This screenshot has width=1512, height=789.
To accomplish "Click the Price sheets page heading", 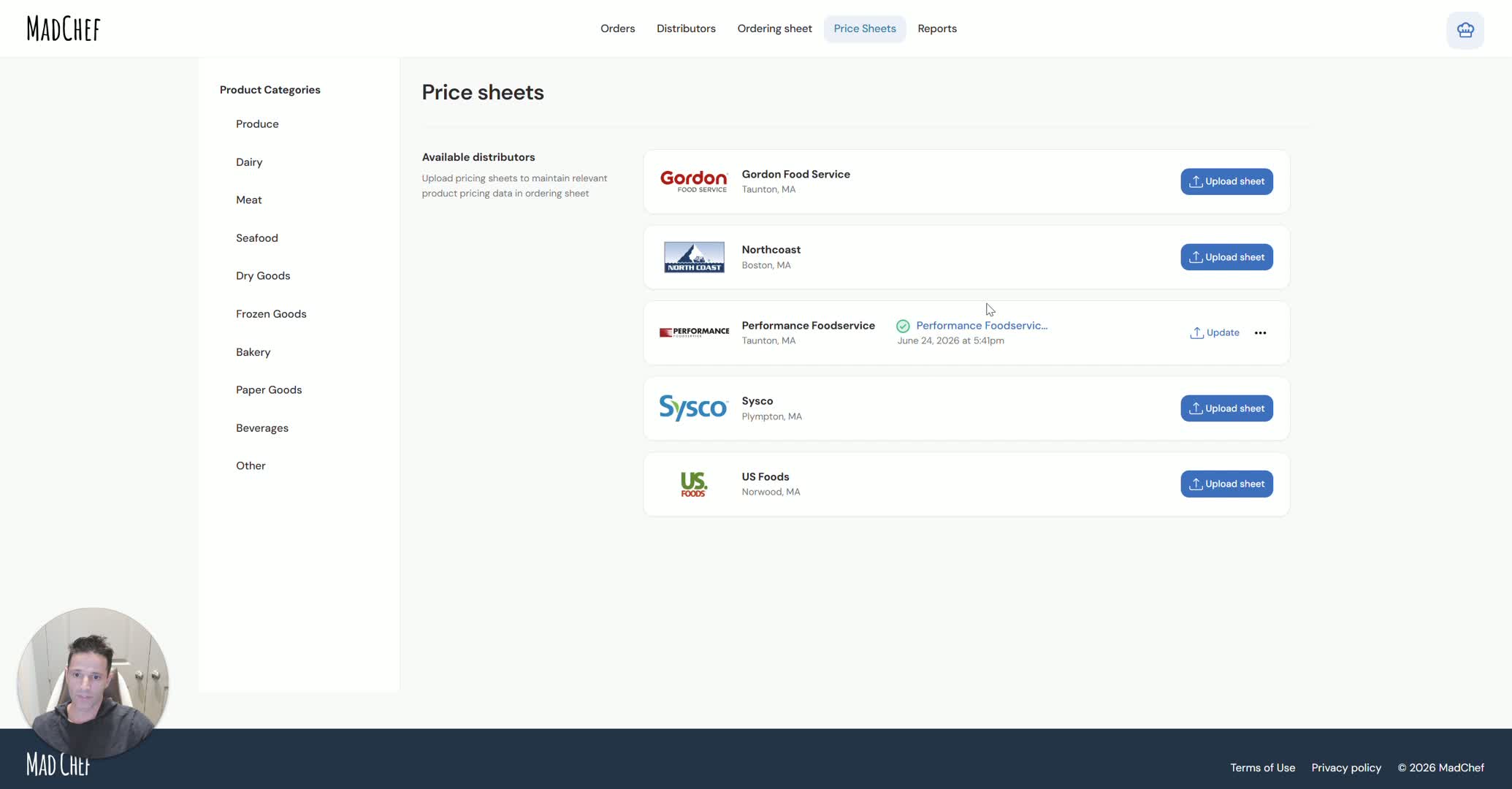I will point(483,92).
